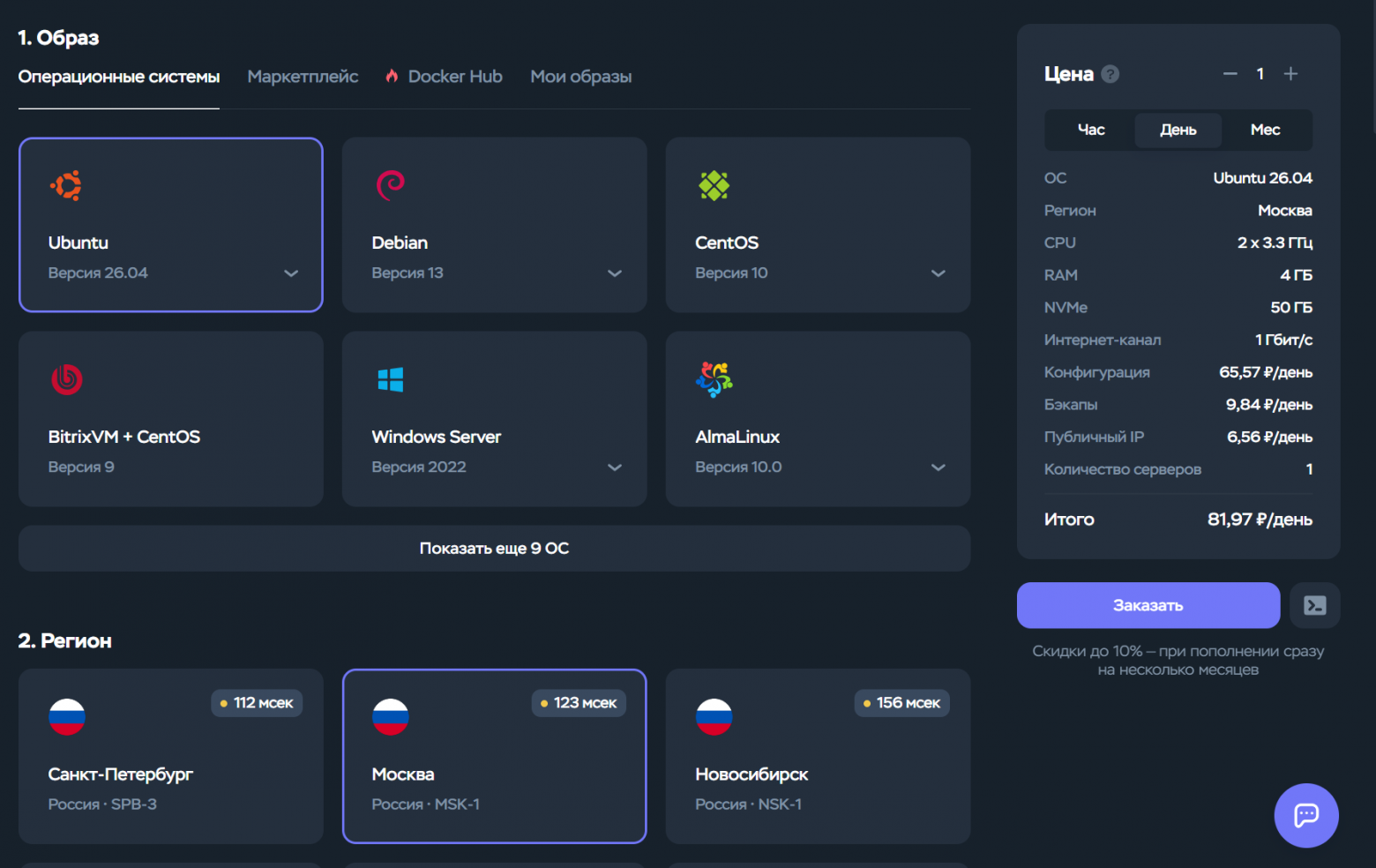Click the CPU value 2 x 3.3 ГГц
Viewport: 1376px width, 868px height.
[x=1275, y=243]
